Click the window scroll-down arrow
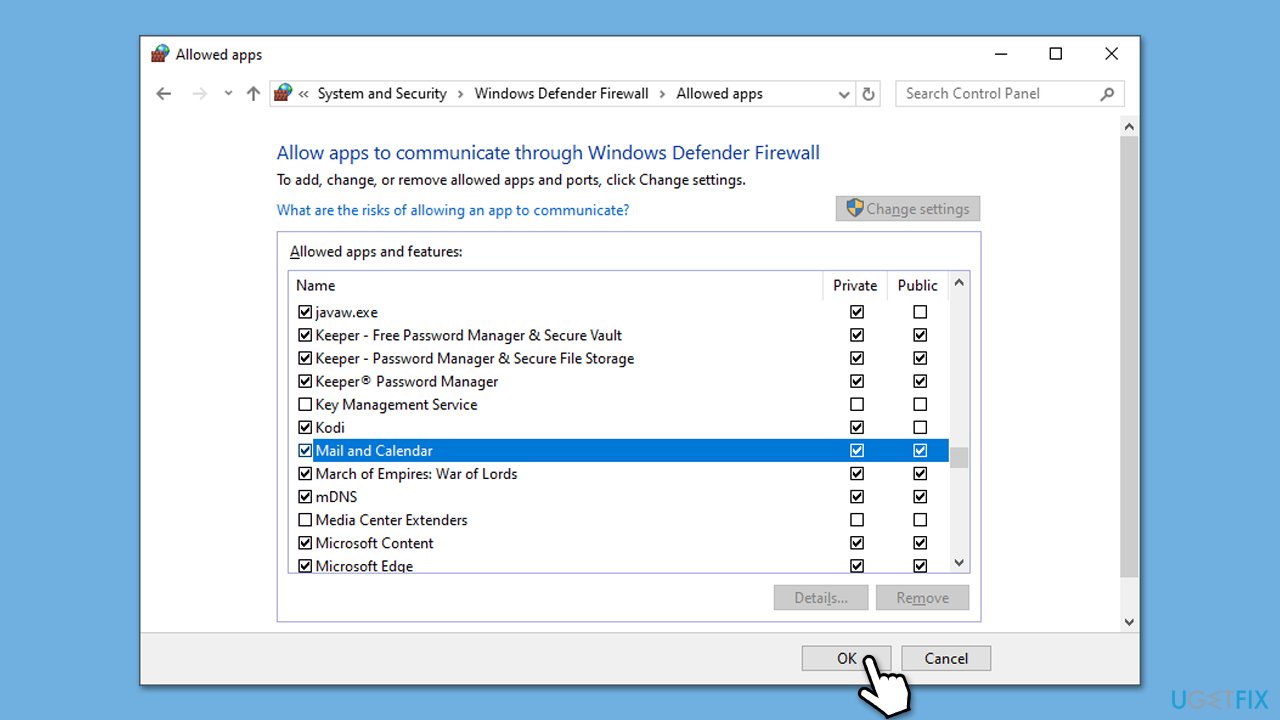This screenshot has width=1280, height=720. [1130, 622]
